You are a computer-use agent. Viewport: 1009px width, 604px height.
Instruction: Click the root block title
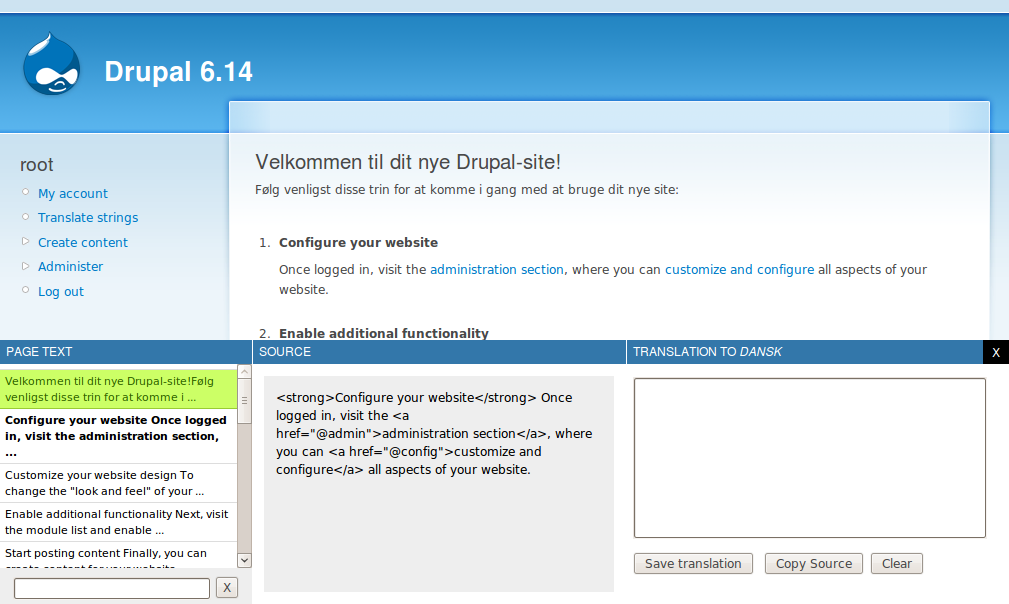(x=37, y=165)
